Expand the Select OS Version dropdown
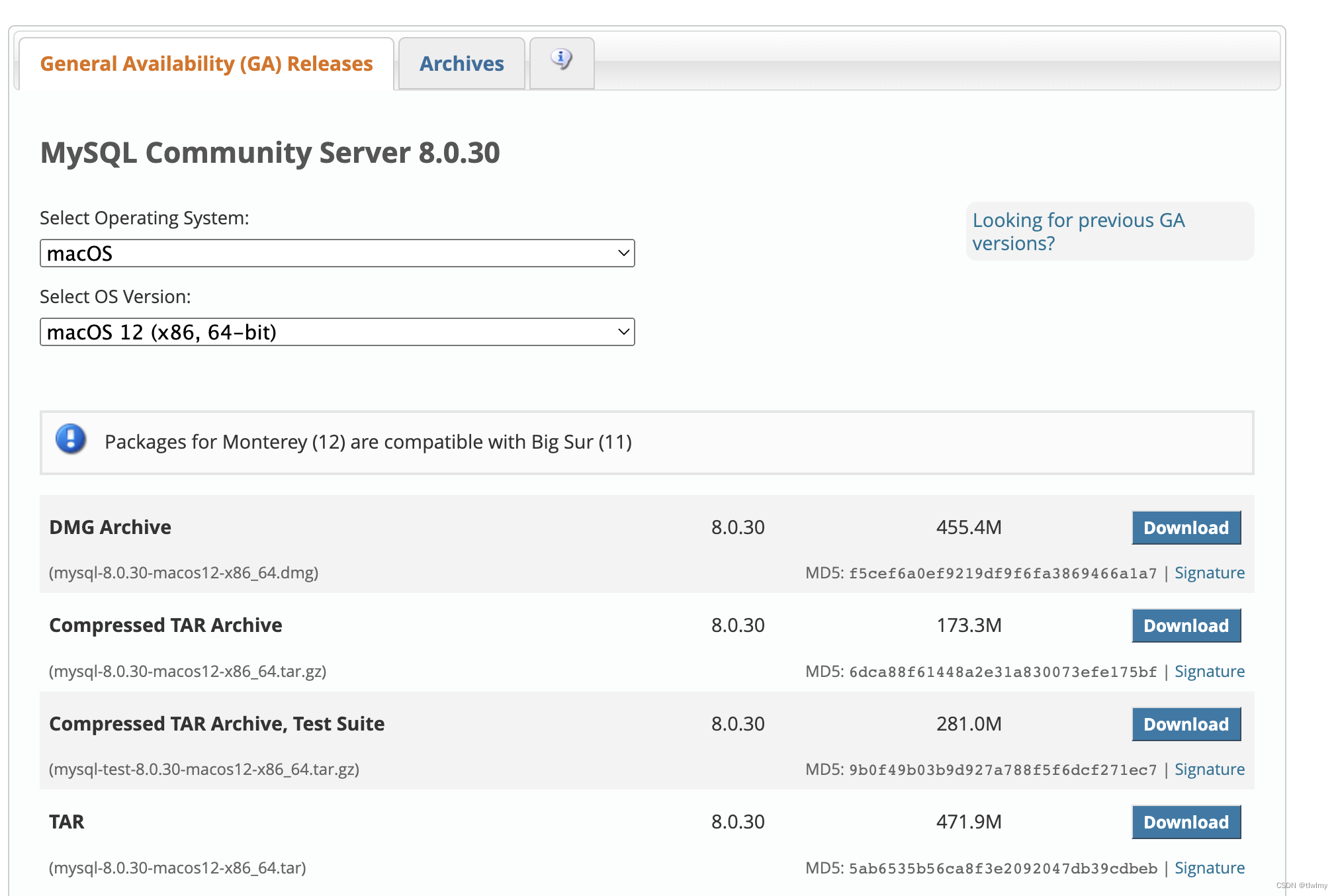The width and height of the screenshot is (1338, 896). [x=337, y=332]
